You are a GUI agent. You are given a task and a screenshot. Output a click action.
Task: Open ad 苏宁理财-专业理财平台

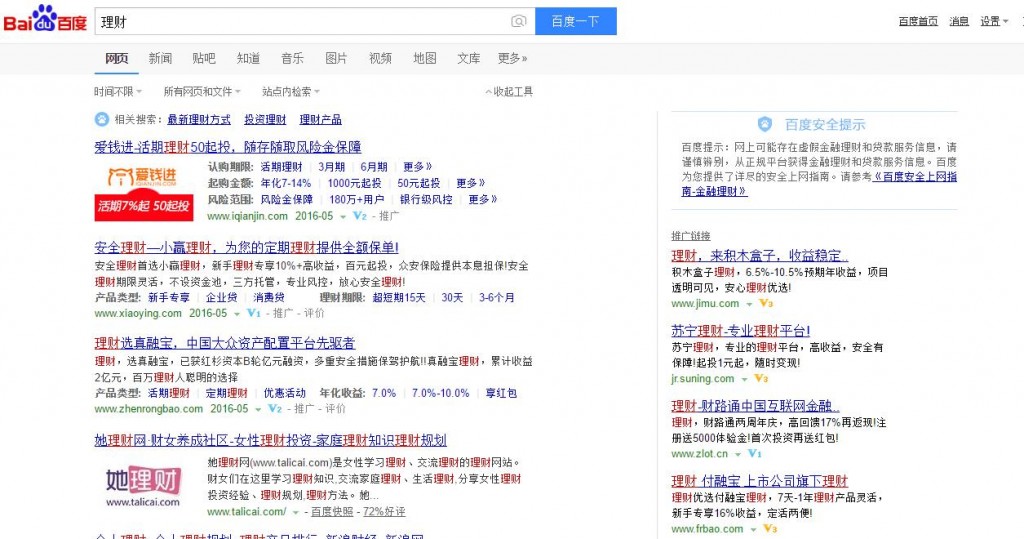click(741, 331)
